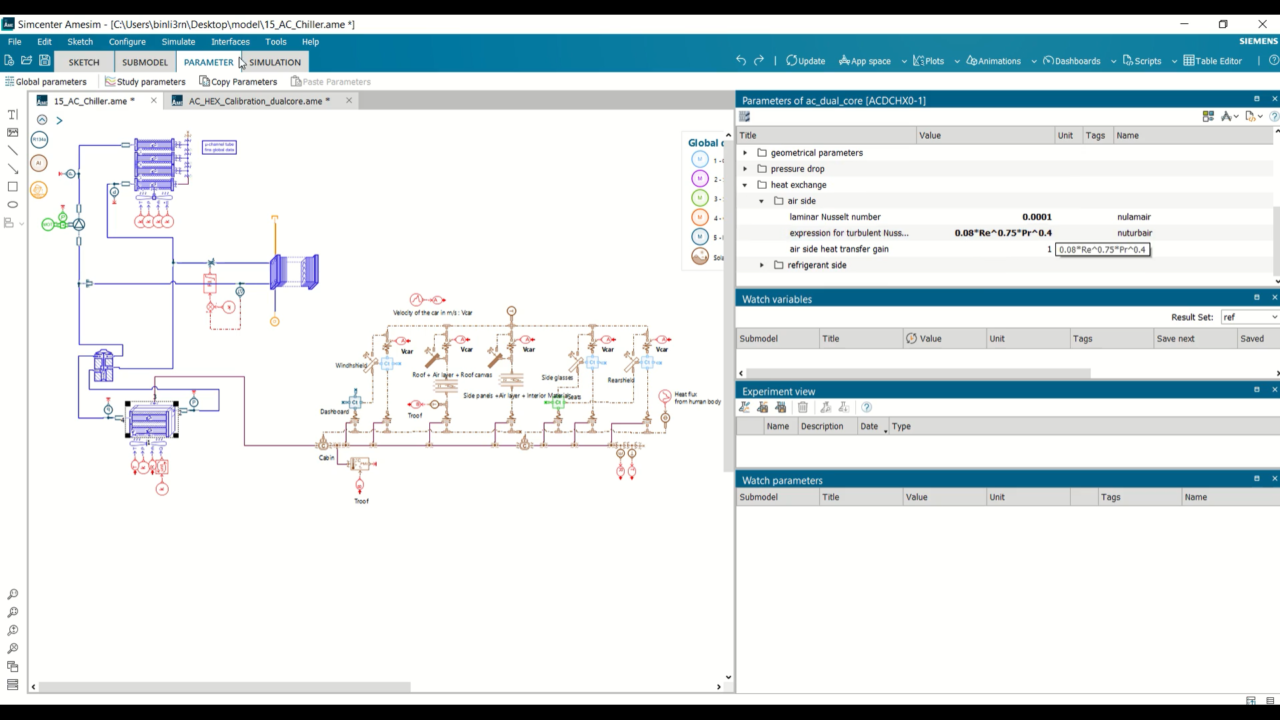1280x720 pixels.
Task: Open the Interfaces menu
Action: 230,42
